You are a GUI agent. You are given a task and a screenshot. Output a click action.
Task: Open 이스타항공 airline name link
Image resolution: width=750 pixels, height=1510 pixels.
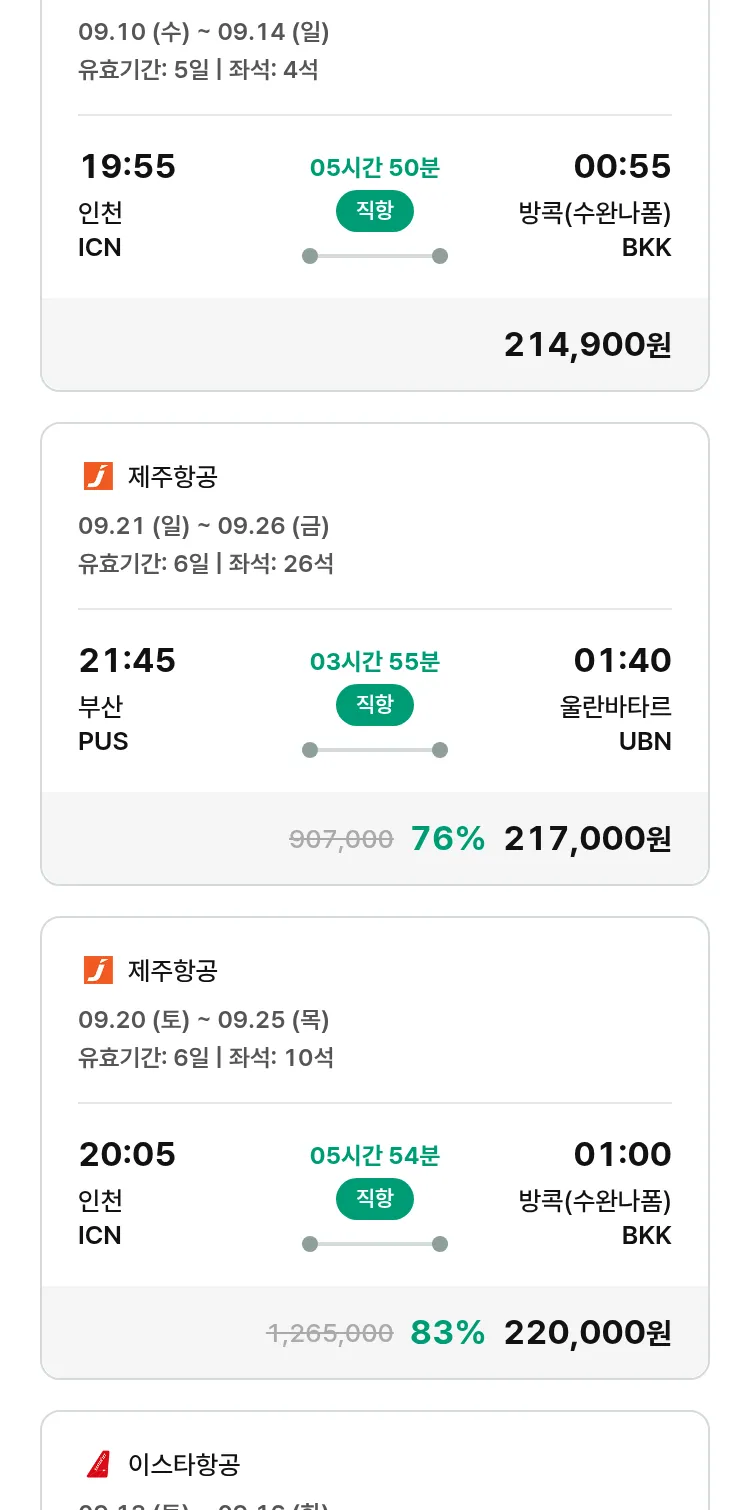point(184,1465)
